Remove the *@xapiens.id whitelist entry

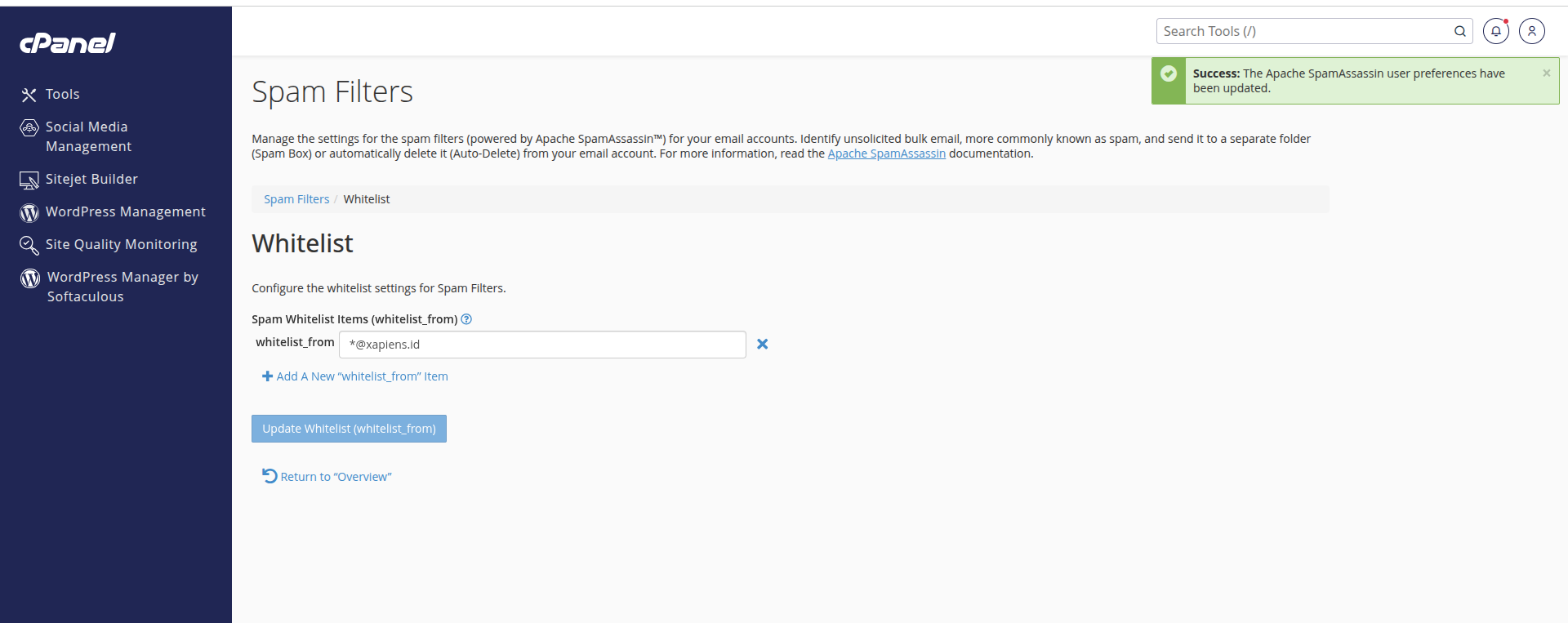tap(762, 345)
